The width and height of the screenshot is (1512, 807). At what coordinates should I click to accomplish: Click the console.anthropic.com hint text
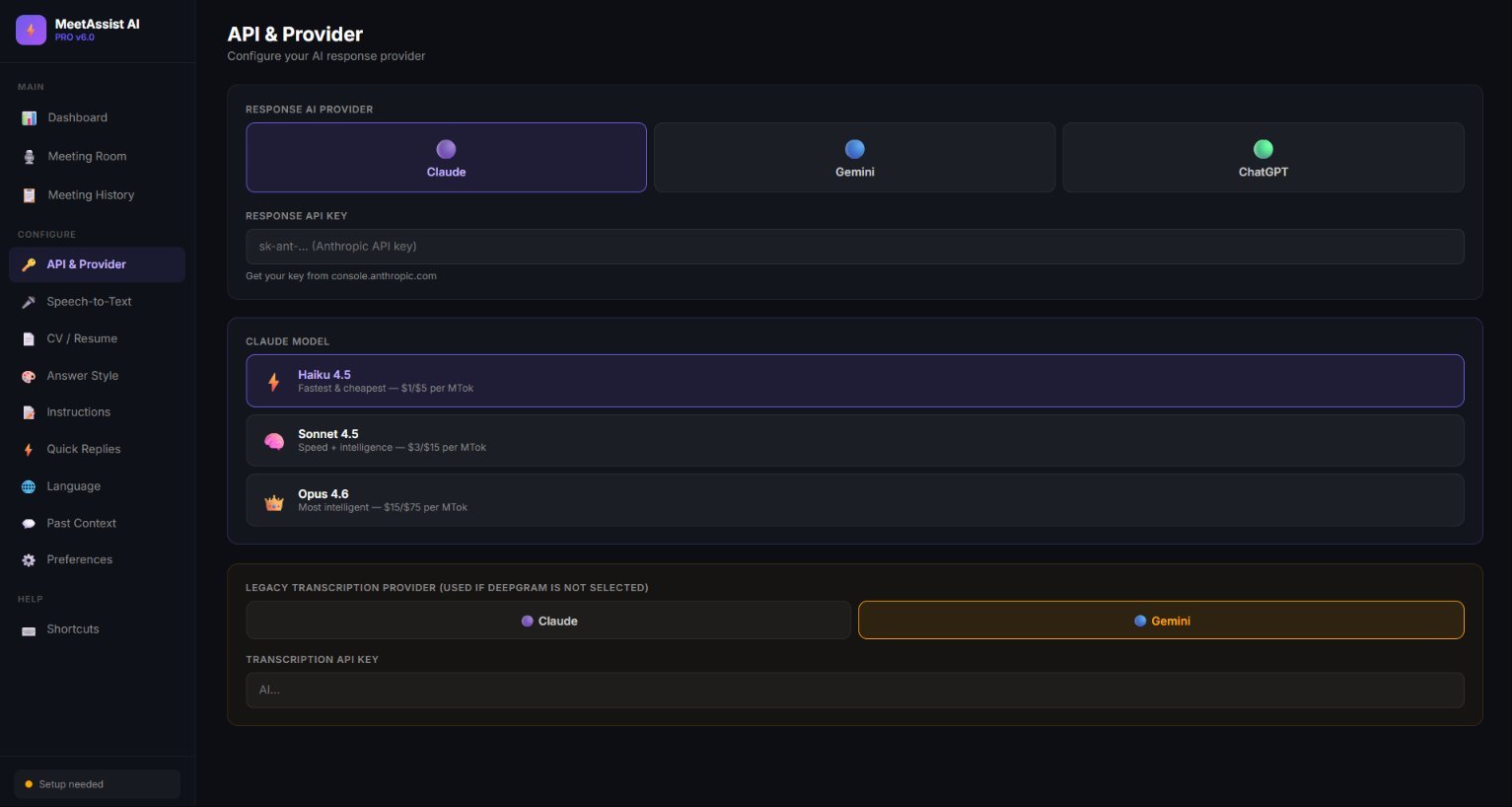click(x=341, y=276)
